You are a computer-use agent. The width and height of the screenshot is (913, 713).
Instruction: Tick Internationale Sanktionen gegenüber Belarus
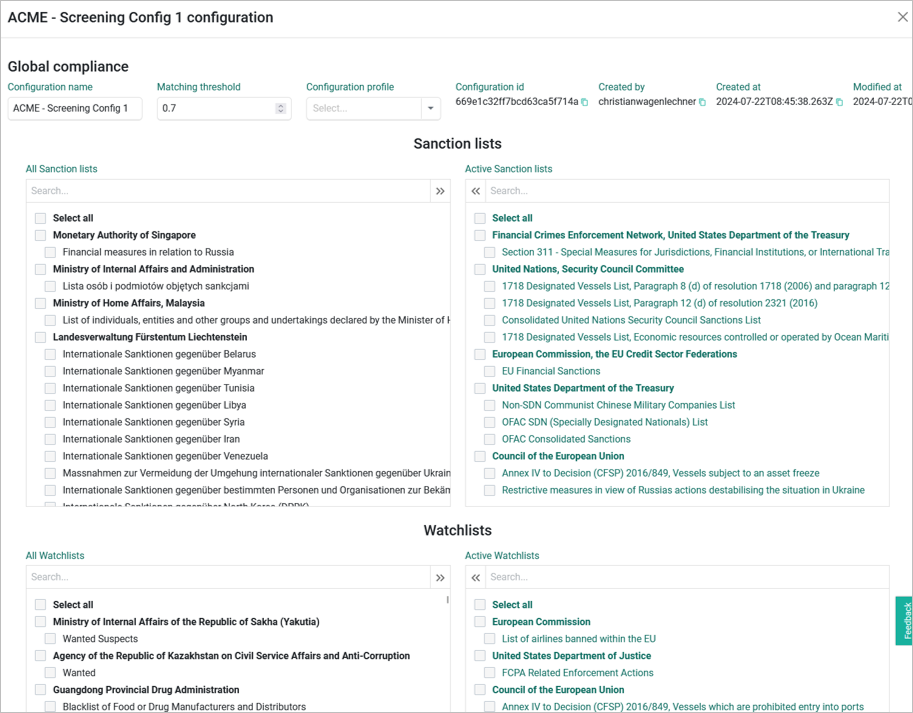pyautogui.click(x=50, y=354)
